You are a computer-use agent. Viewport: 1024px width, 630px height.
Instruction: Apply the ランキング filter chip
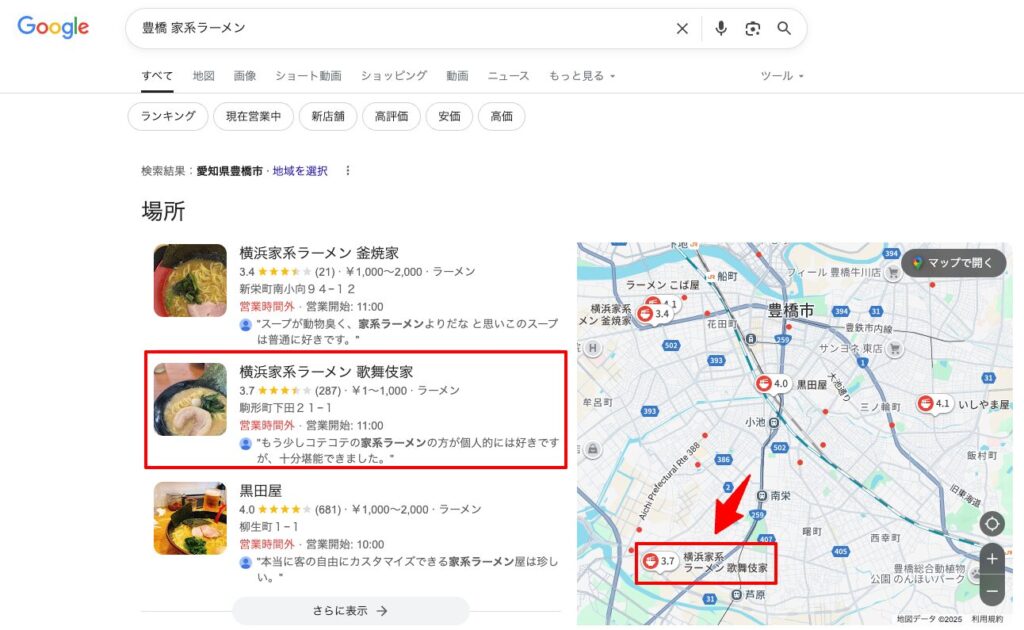pyautogui.click(x=168, y=116)
